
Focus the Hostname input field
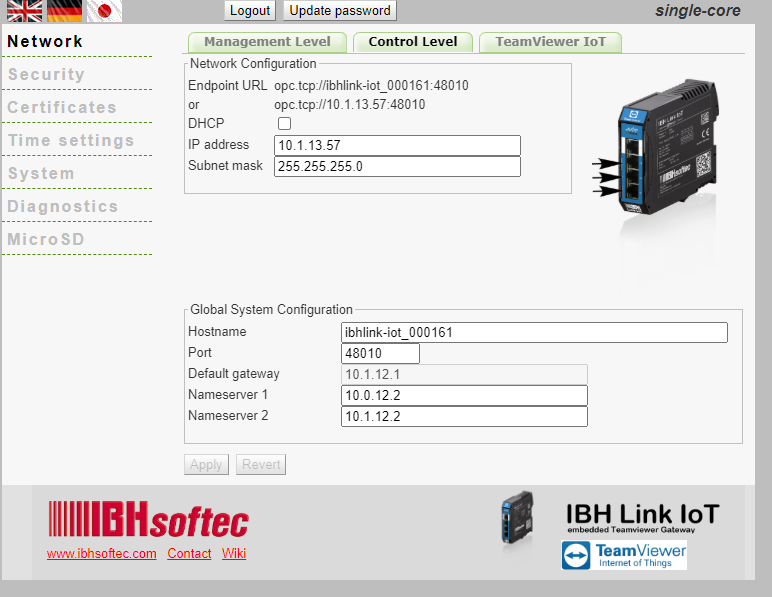534,333
